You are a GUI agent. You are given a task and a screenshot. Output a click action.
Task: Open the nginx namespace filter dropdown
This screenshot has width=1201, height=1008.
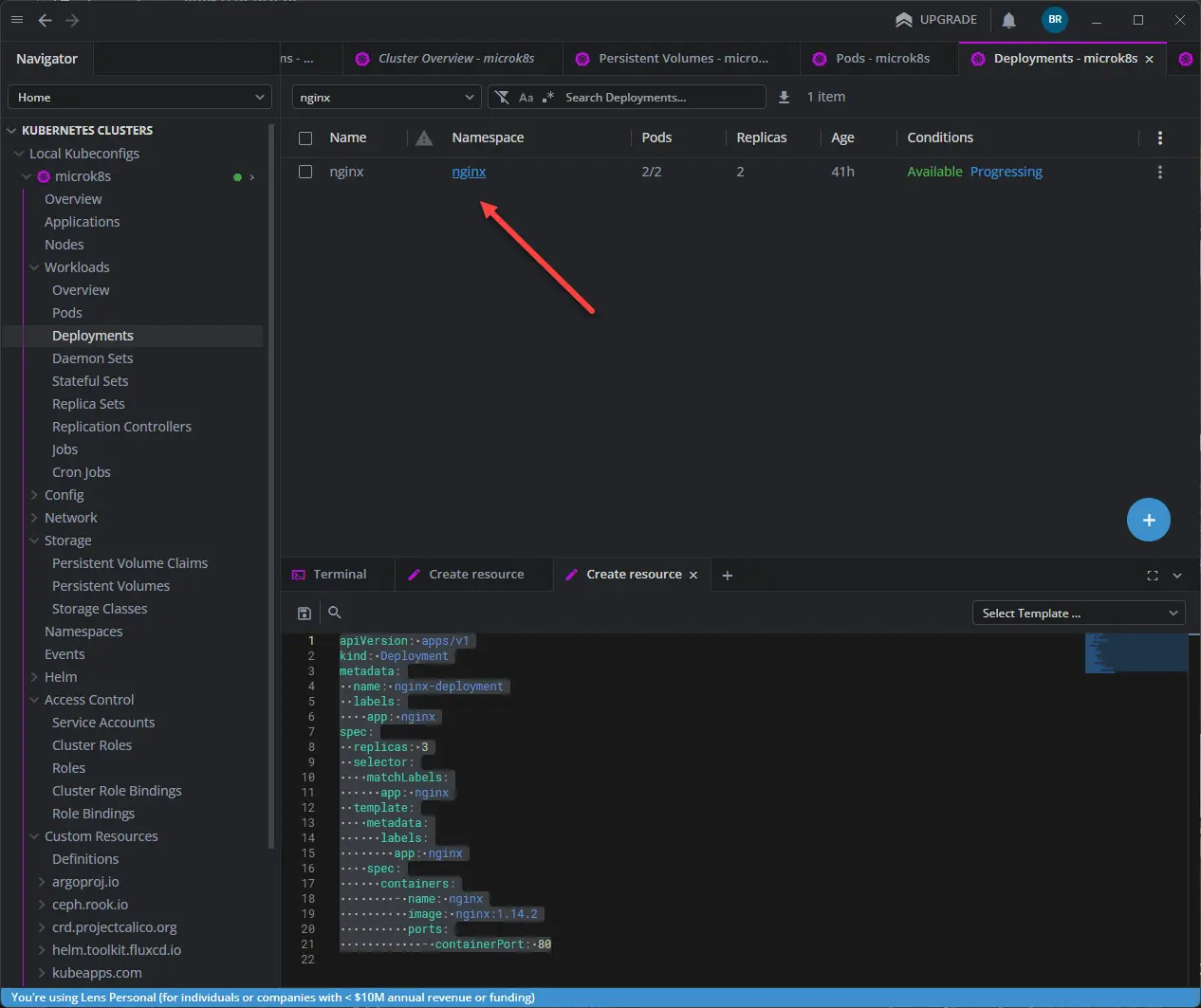tap(386, 98)
